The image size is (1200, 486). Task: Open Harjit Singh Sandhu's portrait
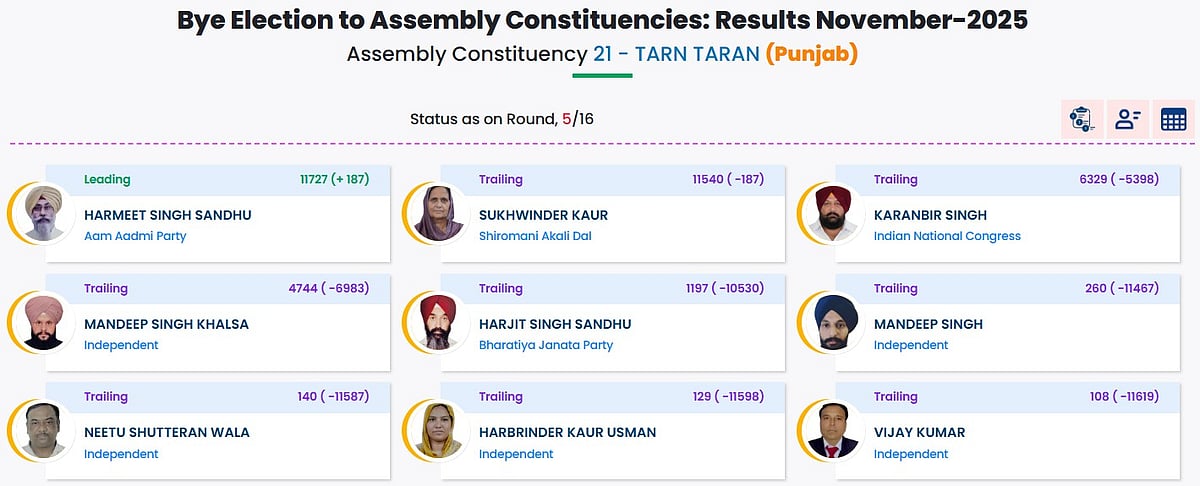[x=439, y=323]
